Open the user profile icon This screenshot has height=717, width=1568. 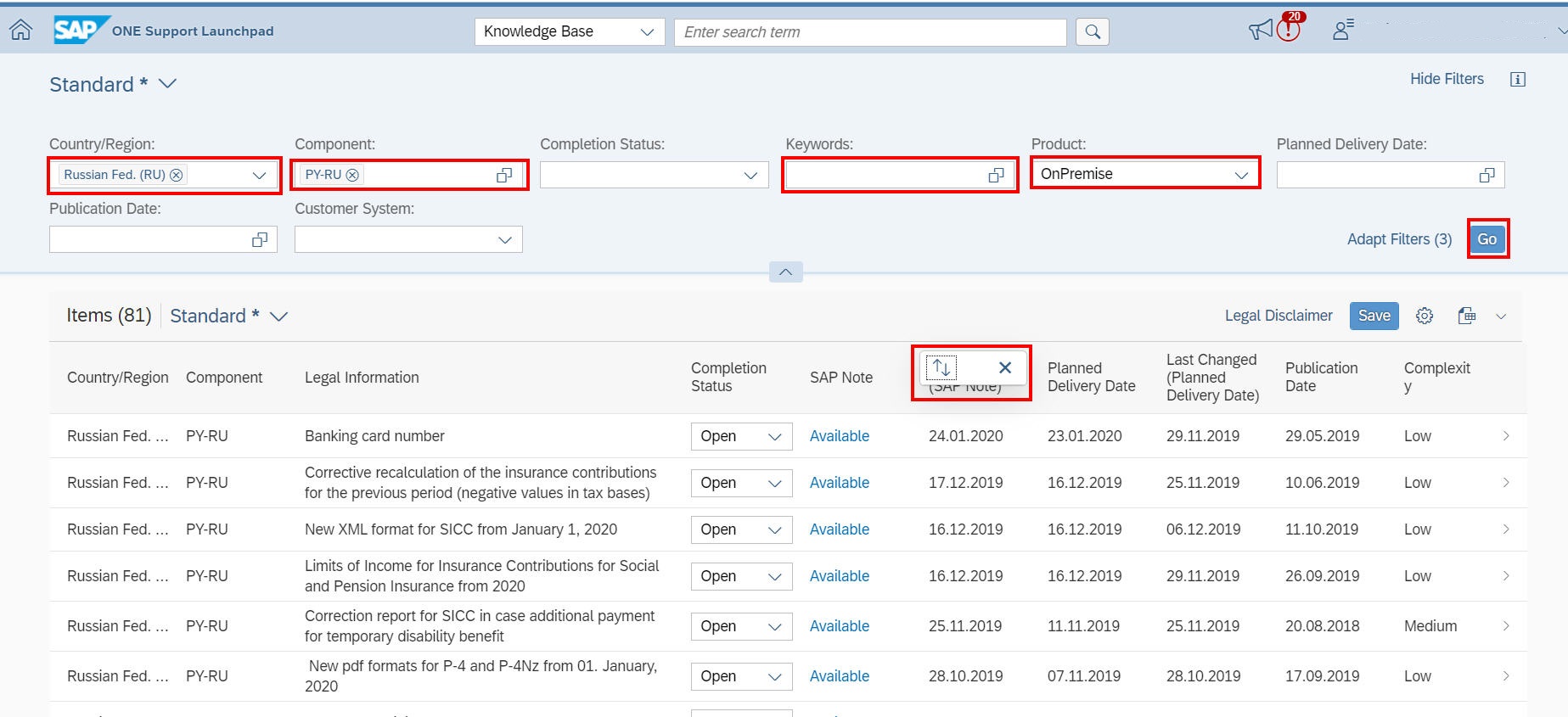click(x=1343, y=30)
